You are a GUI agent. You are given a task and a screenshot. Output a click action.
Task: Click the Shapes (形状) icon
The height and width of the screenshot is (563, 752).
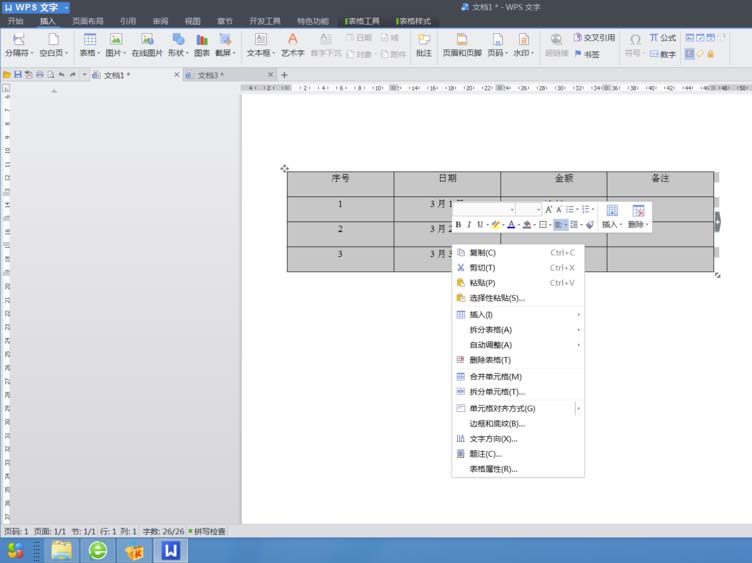click(178, 39)
